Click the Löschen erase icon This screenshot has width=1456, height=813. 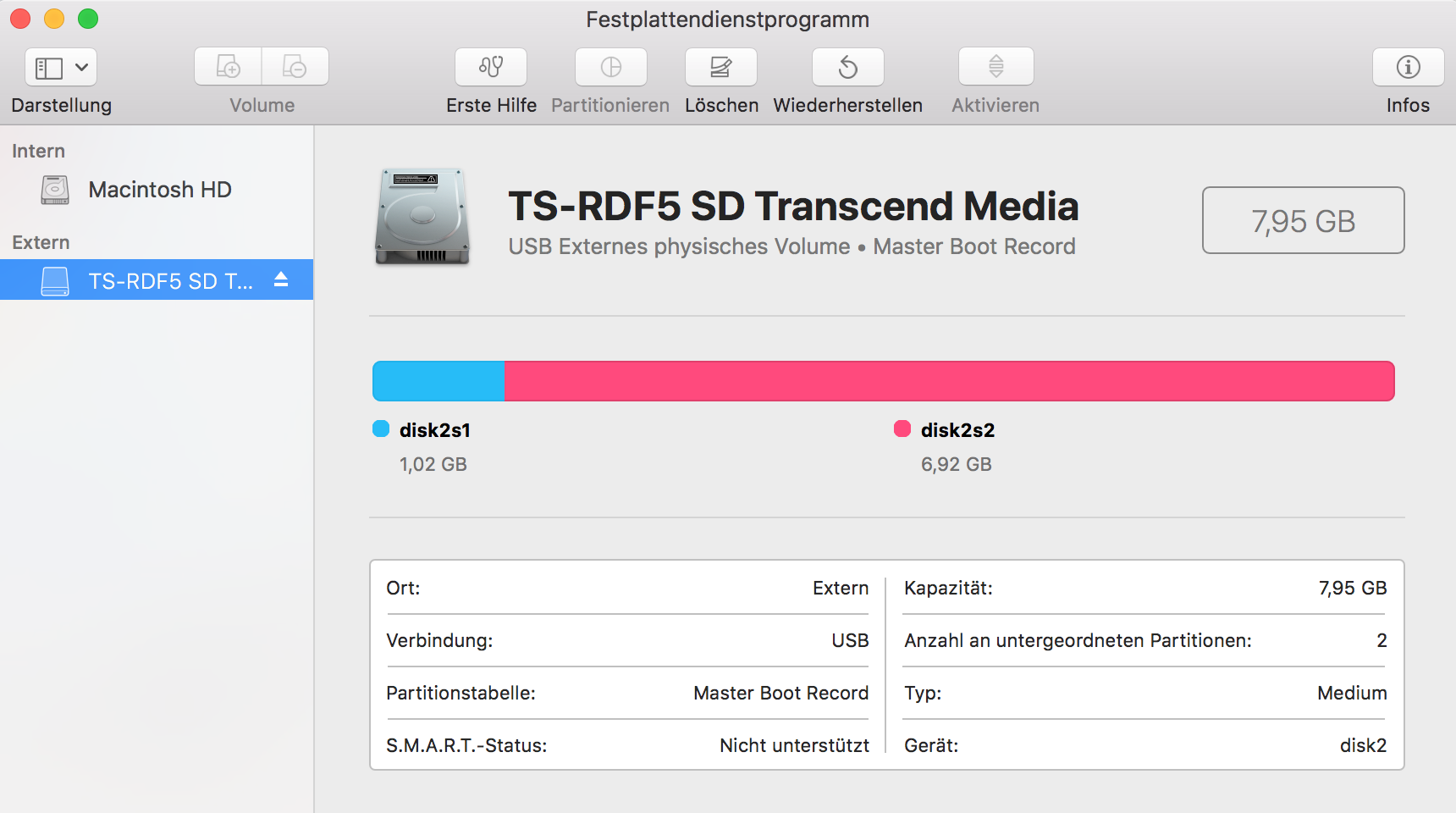pyautogui.click(x=721, y=67)
